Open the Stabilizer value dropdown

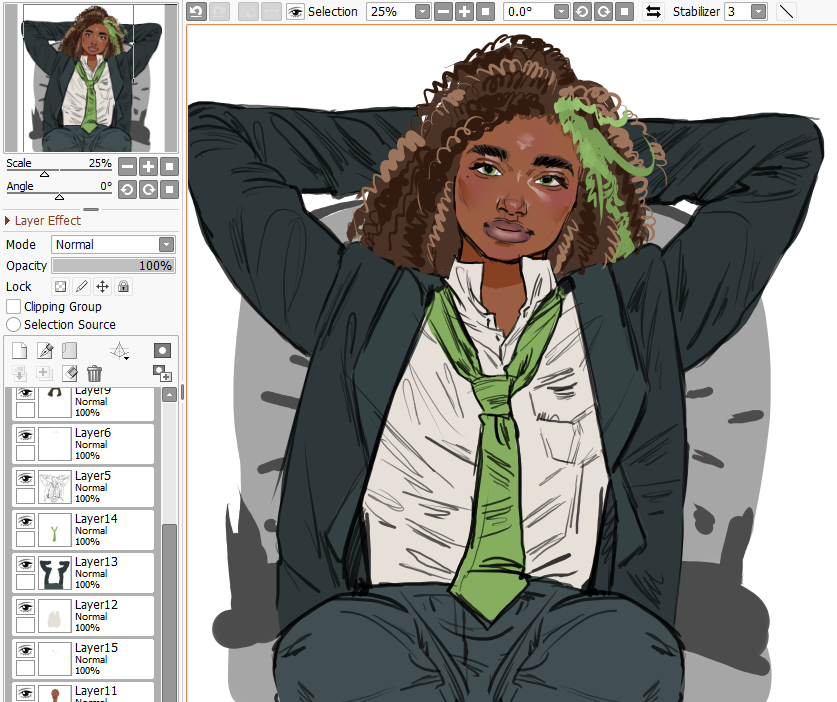(758, 12)
